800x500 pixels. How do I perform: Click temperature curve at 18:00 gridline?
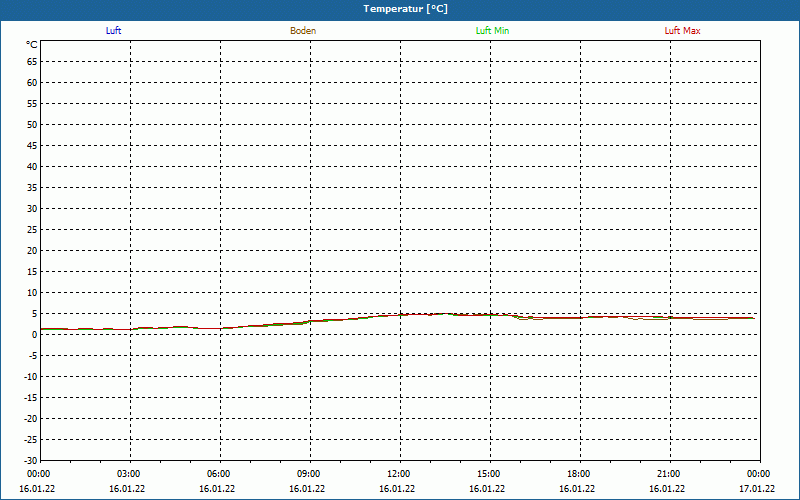click(581, 318)
